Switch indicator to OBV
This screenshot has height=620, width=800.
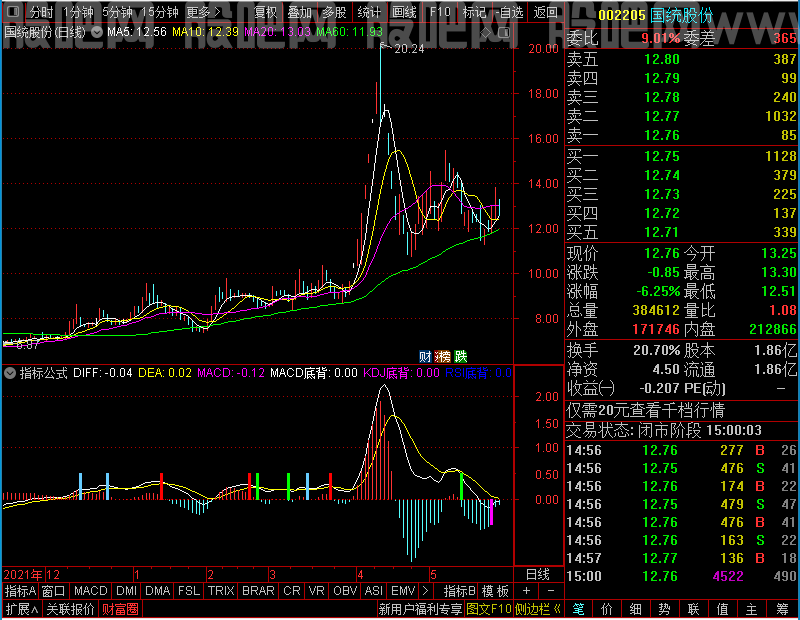tap(345, 591)
